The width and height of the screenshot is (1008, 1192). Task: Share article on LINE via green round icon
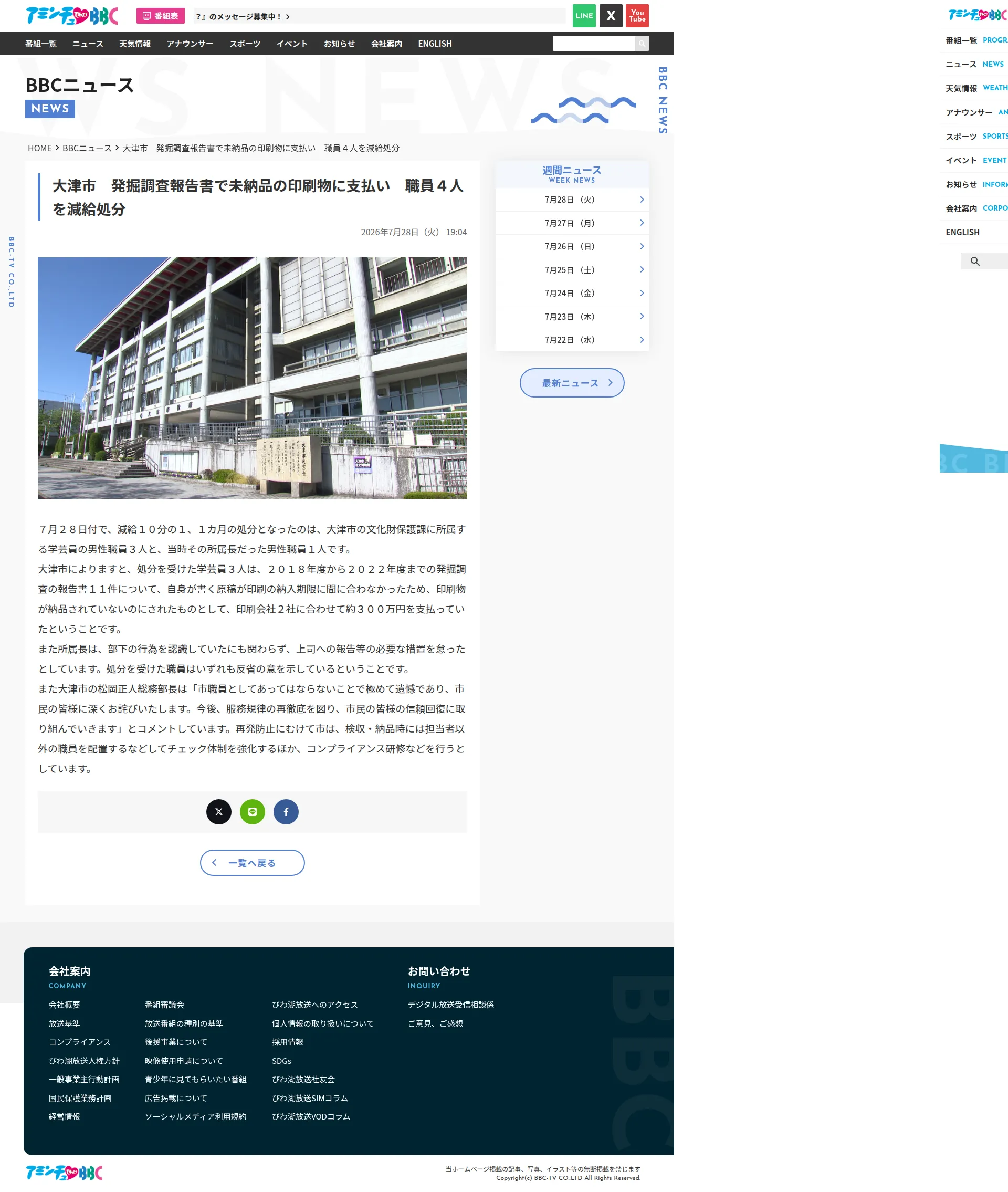253,811
